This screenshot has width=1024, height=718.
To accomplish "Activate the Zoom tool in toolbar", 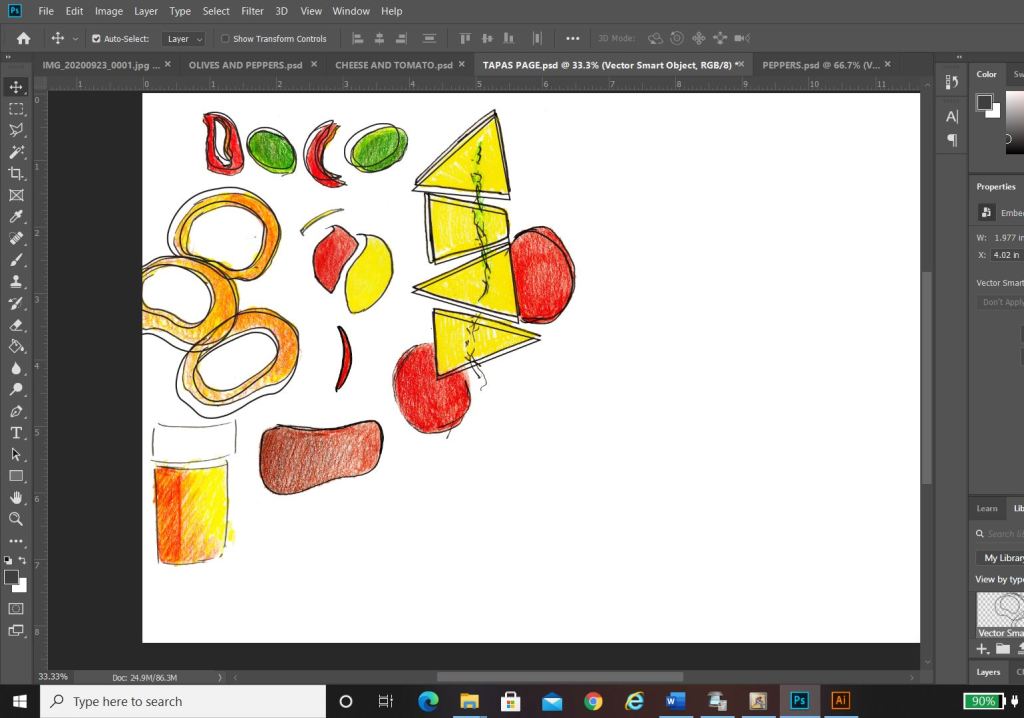I will click(x=16, y=519).
